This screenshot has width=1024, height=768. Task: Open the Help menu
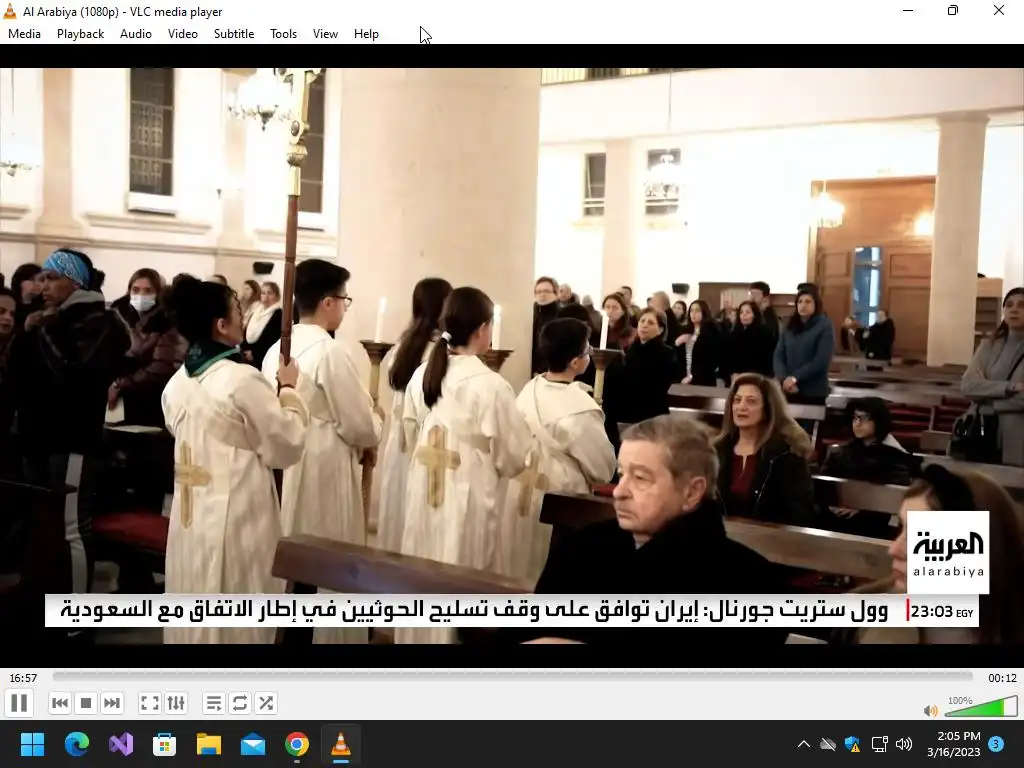(366, 34)
